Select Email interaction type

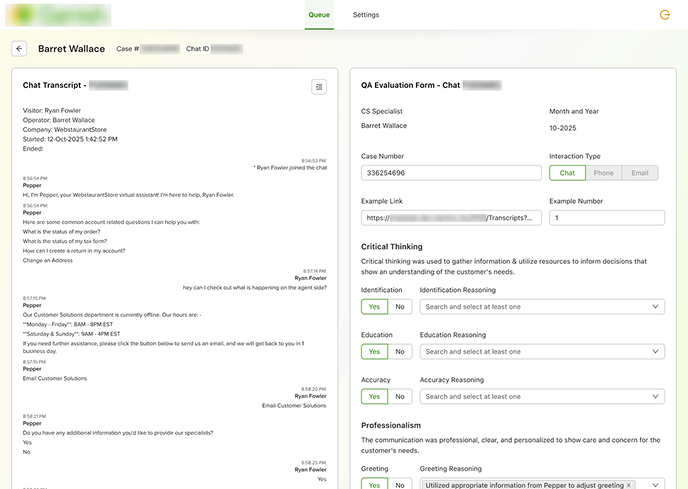[640, 173]
